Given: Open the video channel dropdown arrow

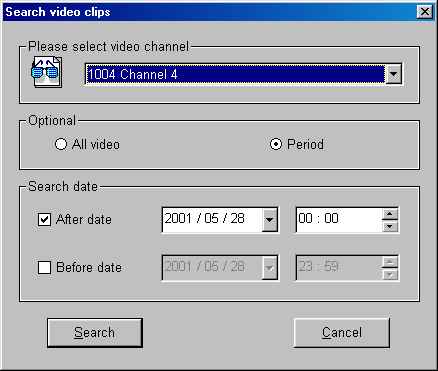Looking at the screenshot, I should tap(393, 74).
